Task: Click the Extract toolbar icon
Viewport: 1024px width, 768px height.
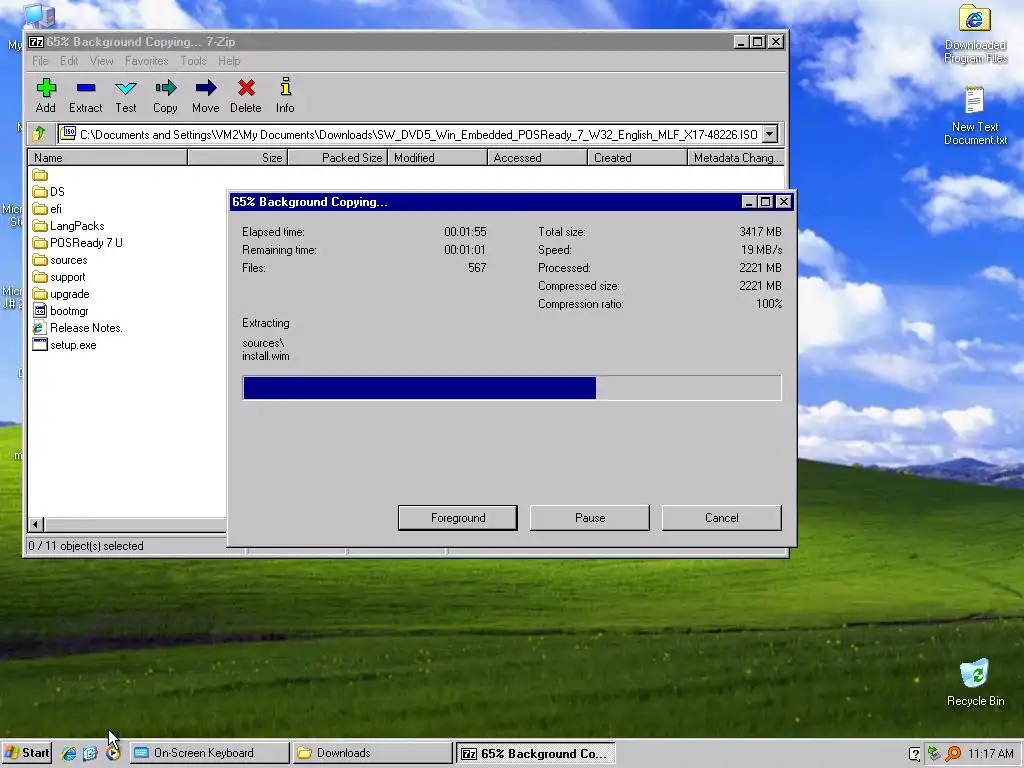Action: (x=86, y=95)
